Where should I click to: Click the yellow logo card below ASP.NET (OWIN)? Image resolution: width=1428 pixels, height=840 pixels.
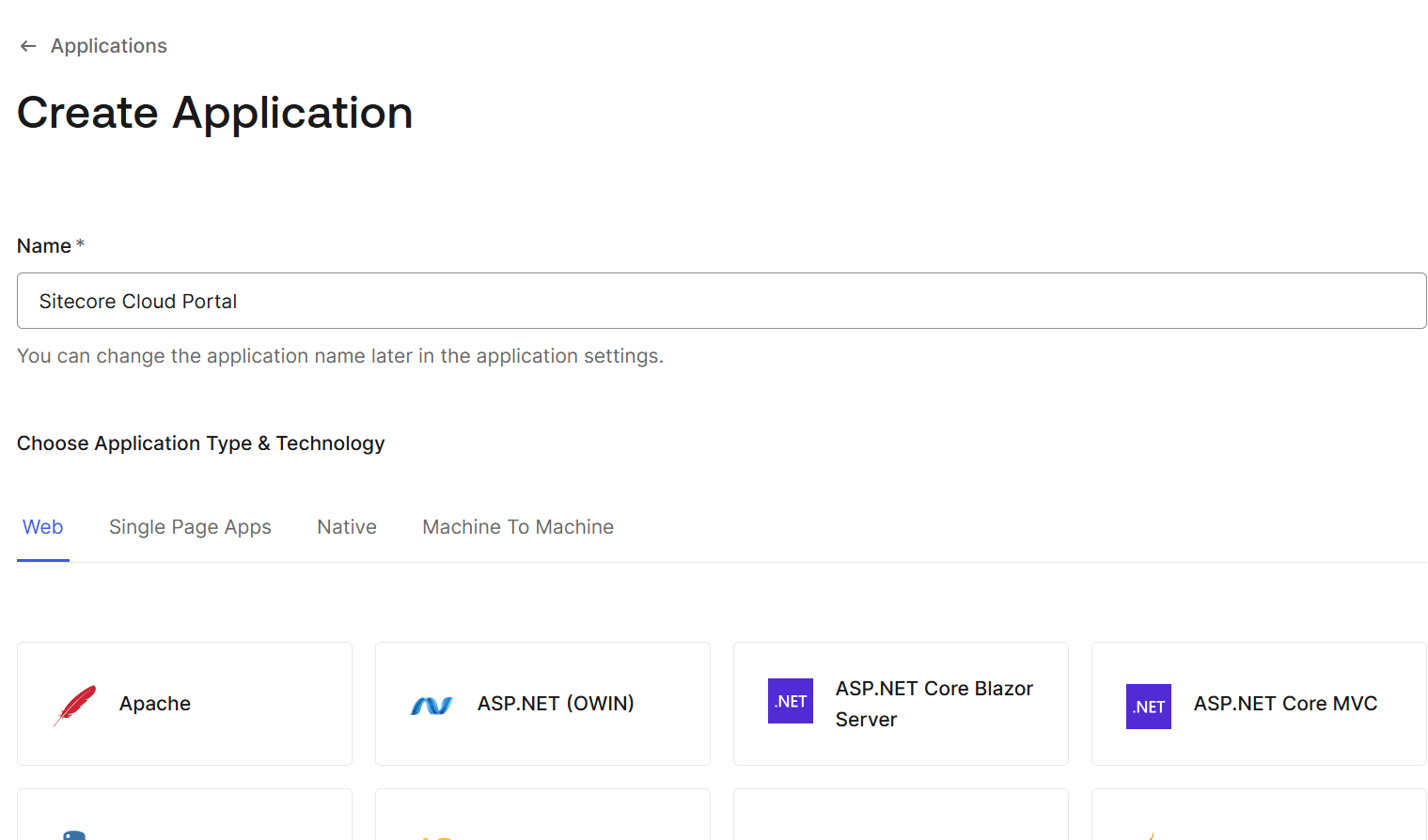542,816
